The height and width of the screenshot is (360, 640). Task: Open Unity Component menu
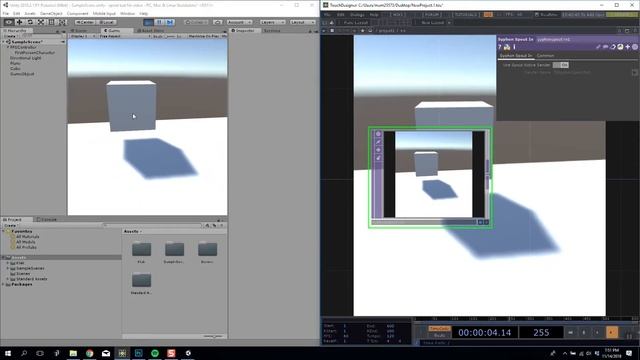77,13
